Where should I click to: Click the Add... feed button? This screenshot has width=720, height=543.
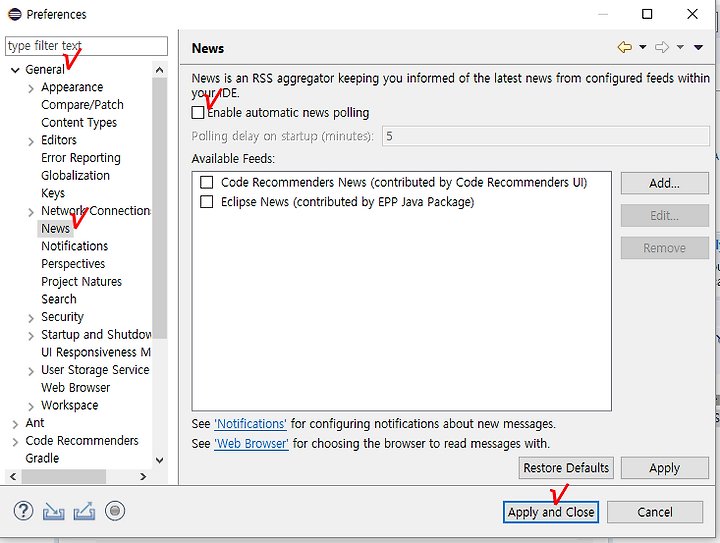(664, 183)
